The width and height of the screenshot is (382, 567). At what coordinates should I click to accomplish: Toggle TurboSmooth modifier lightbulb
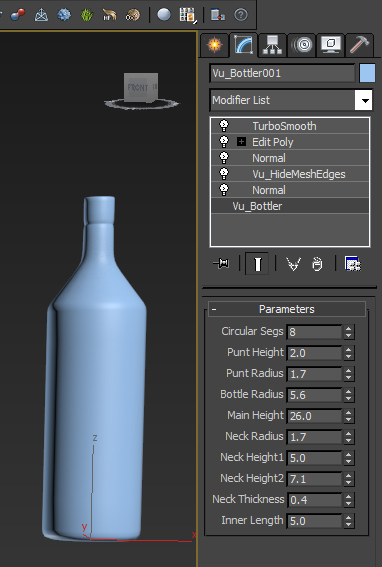click(x=224, y=126)
